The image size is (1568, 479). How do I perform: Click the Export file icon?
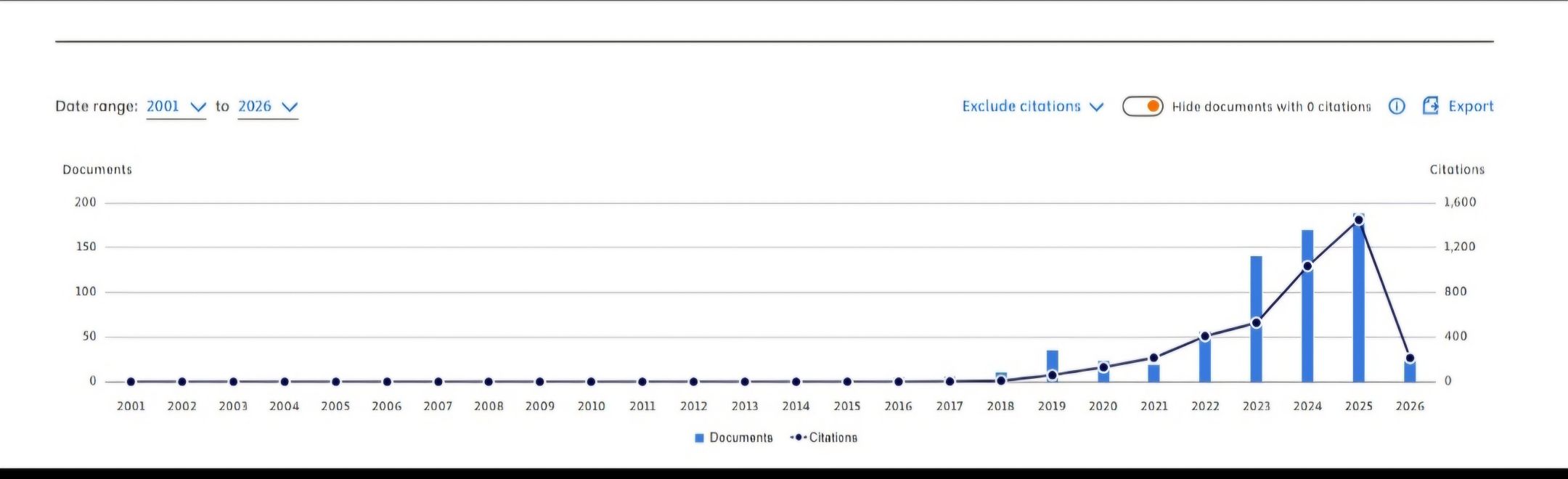point(1430,106)
